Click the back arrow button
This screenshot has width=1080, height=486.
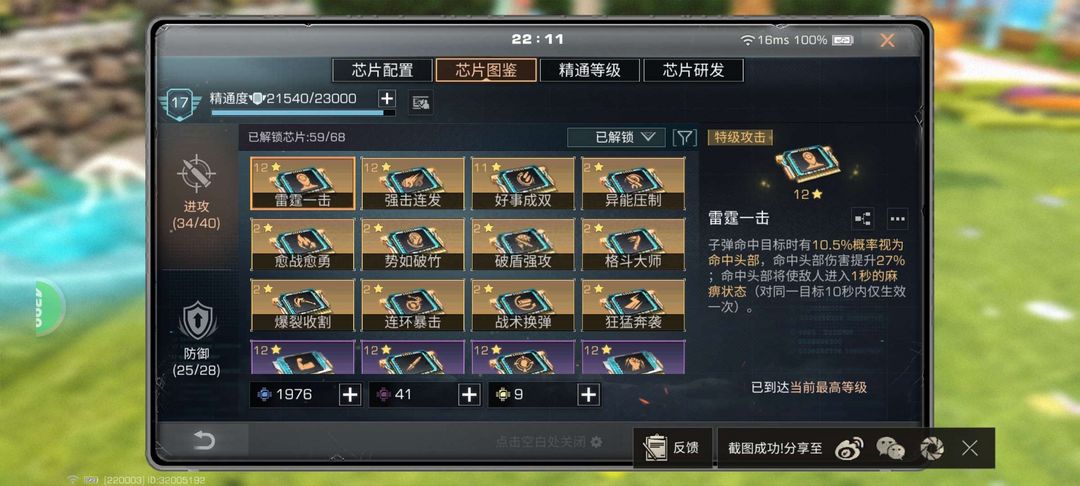pyautogui.click(x=204, y=441)
